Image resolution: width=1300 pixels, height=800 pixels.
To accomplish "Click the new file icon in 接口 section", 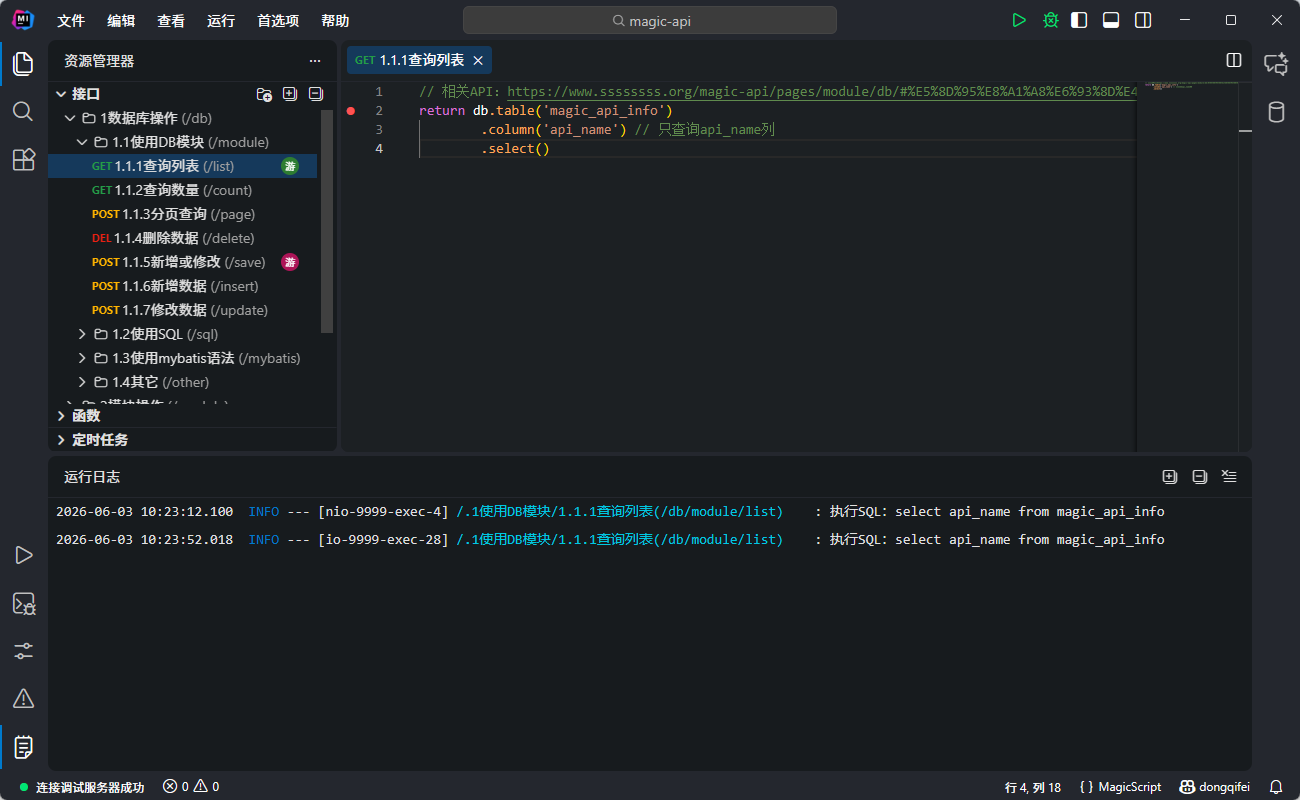I will [290, 94].
